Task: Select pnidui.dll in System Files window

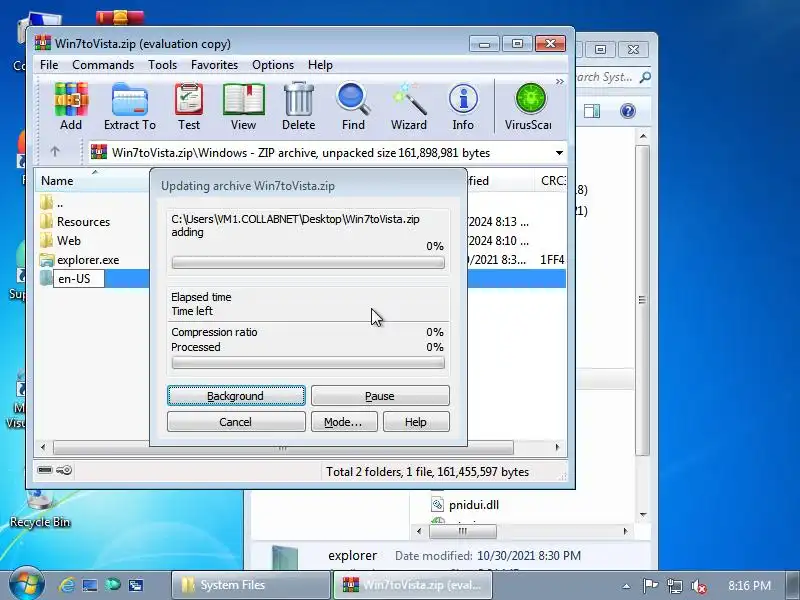Action: tap(465, 505)
